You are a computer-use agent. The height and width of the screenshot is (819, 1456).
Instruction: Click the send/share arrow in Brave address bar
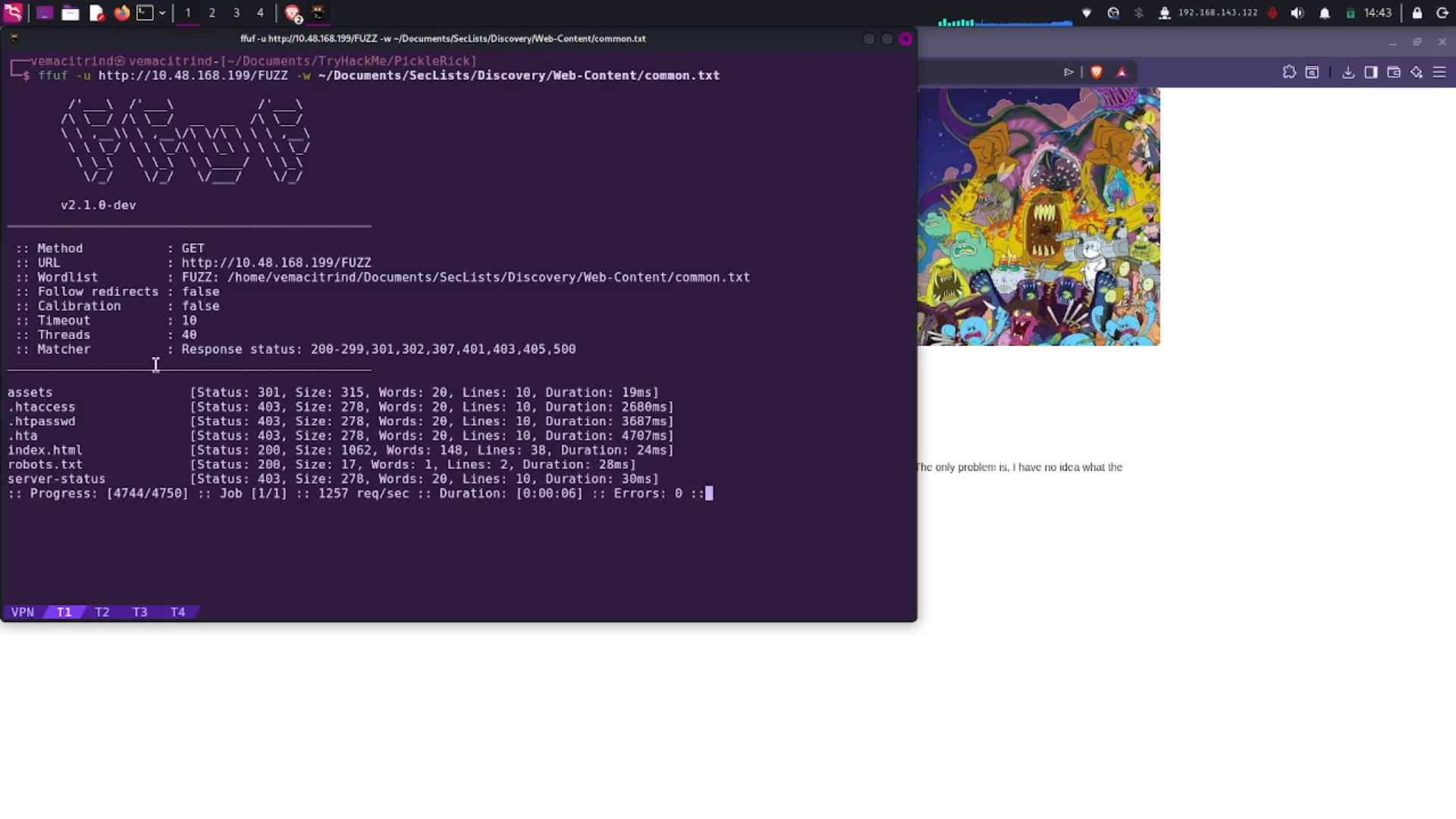tap(1068, 72)
